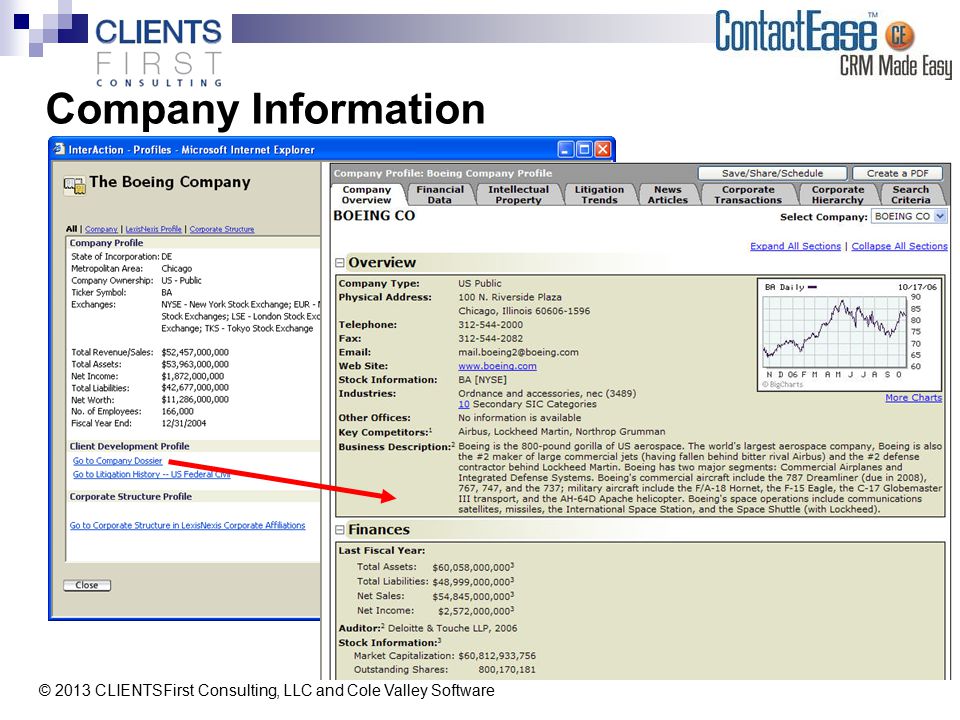This screenshot has height=720, width=960.
Task: Click the Expand All Sections link
Action: pyautogui.click(x=795, y=246)
